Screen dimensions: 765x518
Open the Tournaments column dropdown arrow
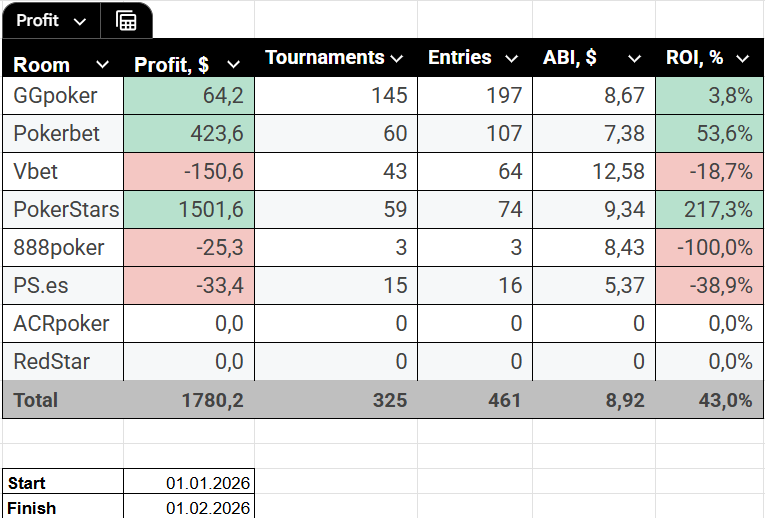point(397,59)
